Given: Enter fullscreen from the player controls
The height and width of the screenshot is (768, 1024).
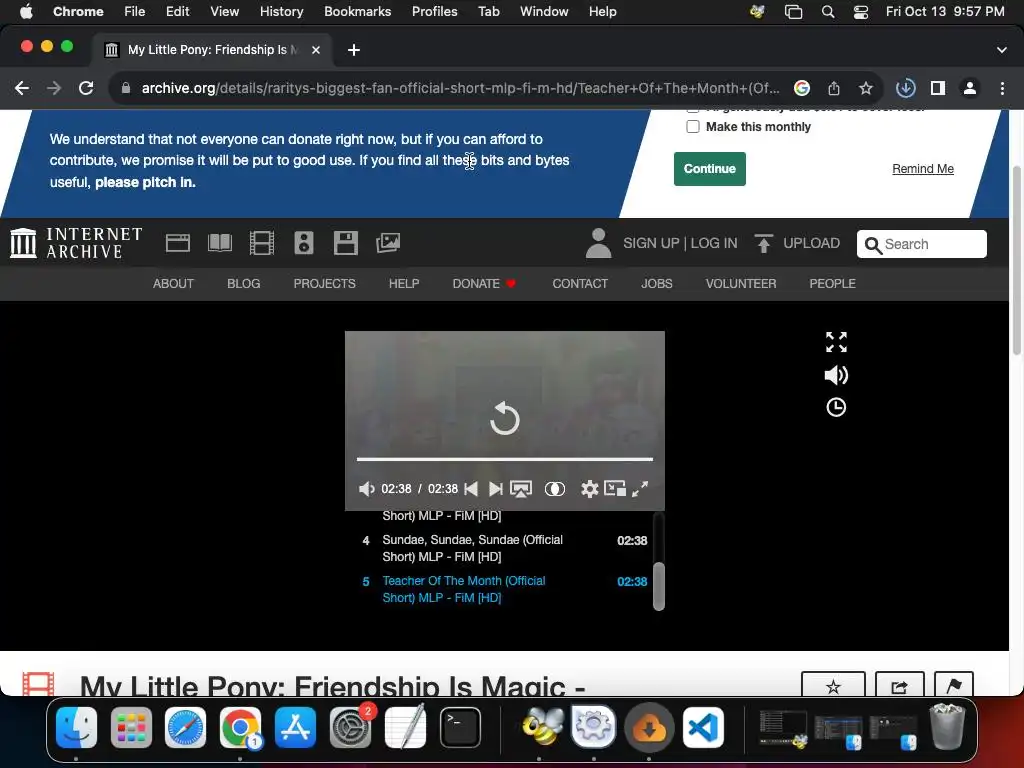Looking at the screenshot, I should tap(640, 488).
